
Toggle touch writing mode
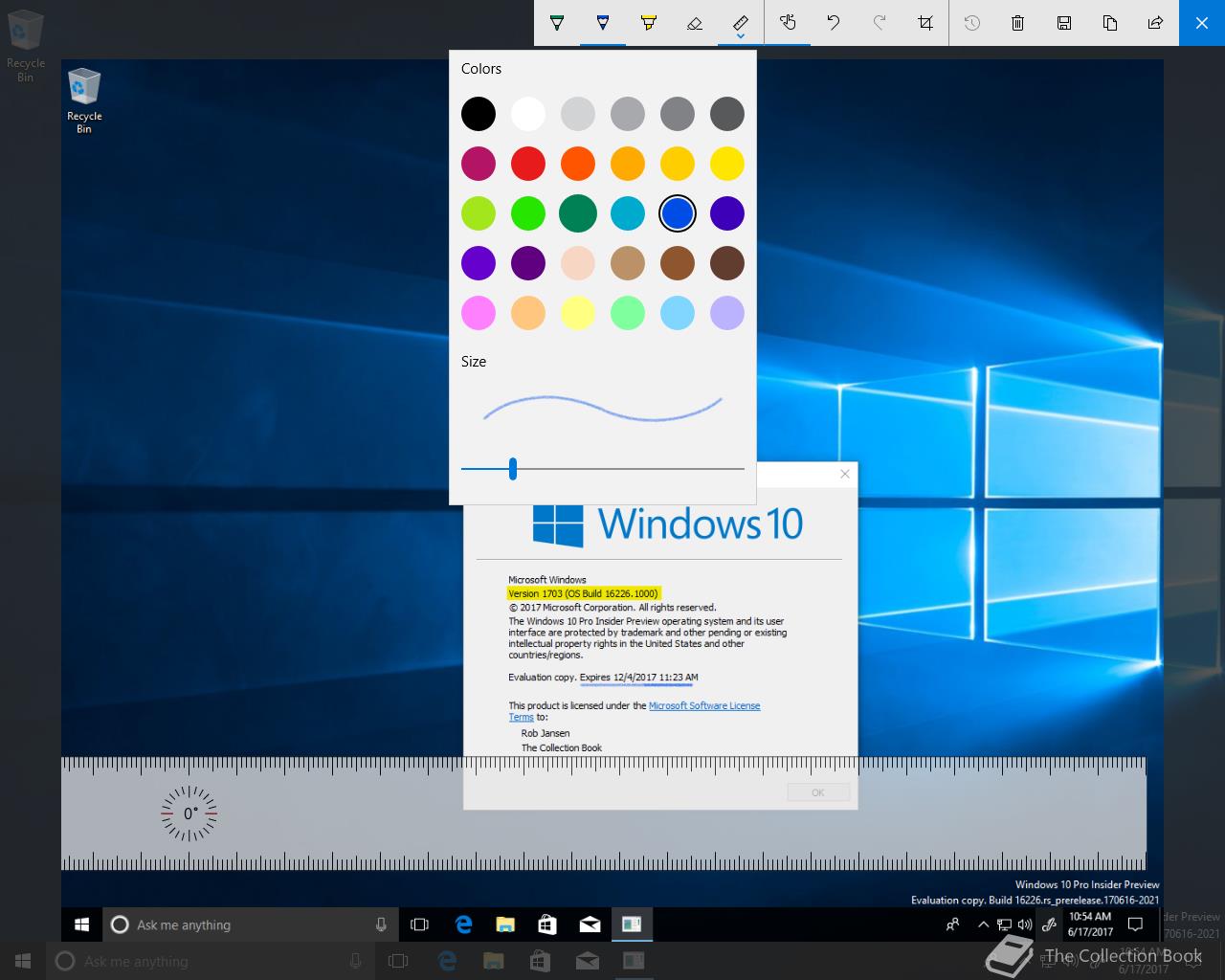(788, 23)
